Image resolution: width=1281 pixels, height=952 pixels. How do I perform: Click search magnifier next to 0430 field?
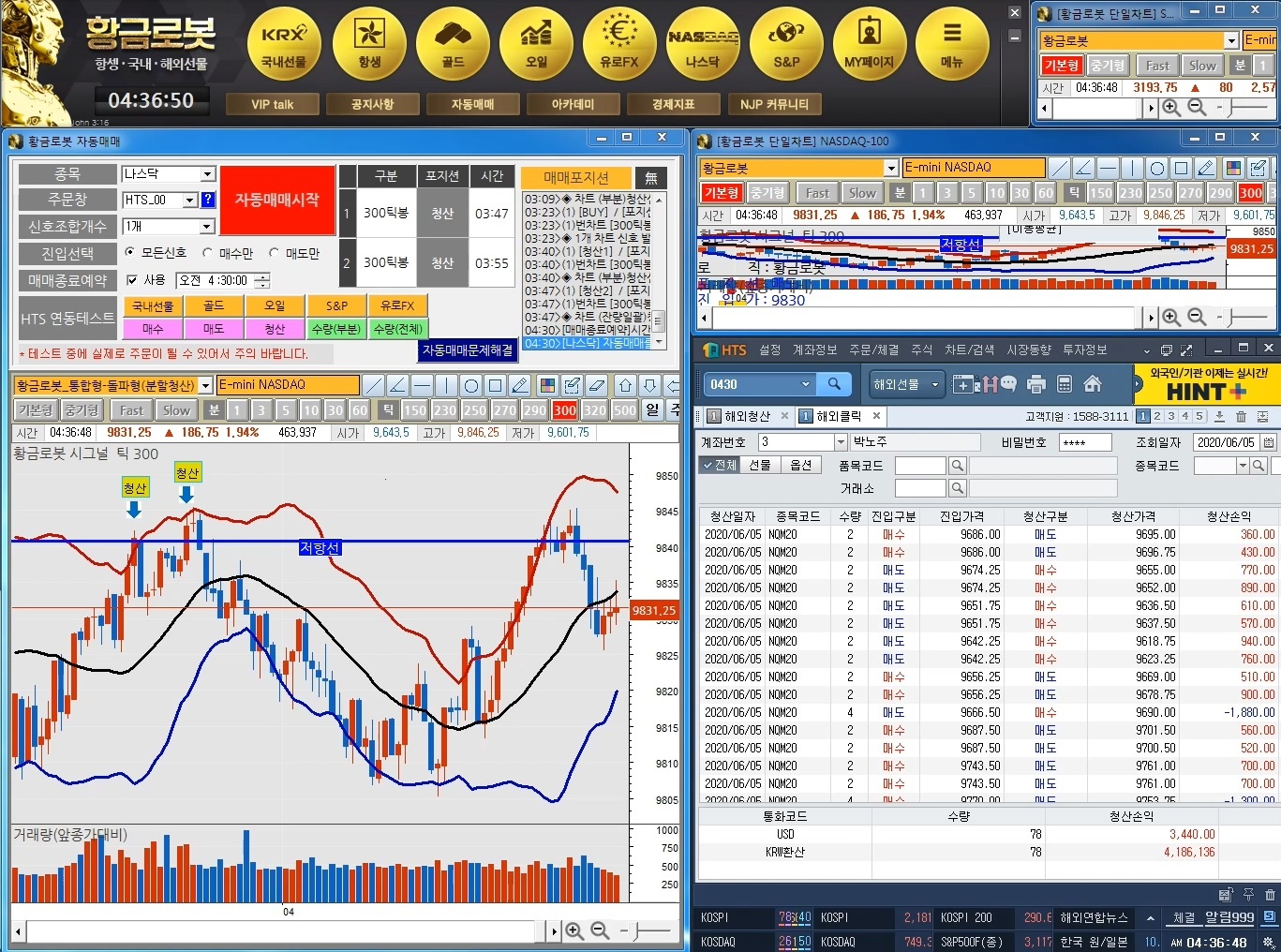tap(833, 384)
